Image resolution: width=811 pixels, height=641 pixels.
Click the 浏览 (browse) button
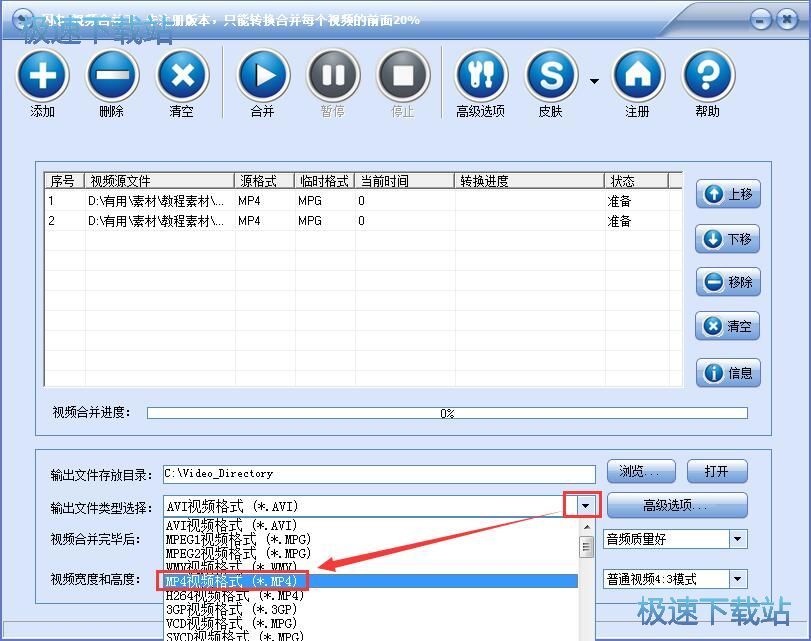point(641,471)
